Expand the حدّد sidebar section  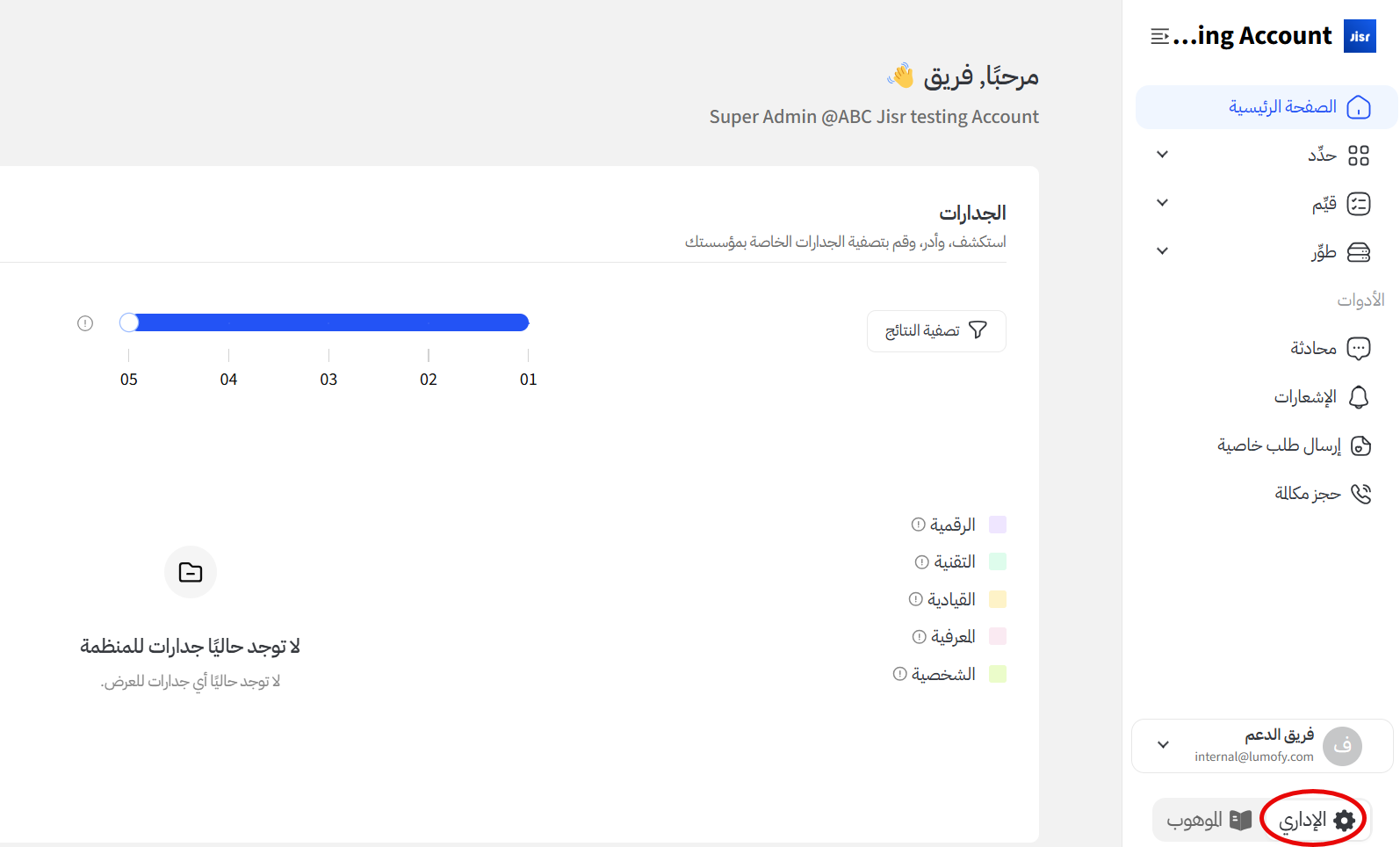(x=1162, y=155)
